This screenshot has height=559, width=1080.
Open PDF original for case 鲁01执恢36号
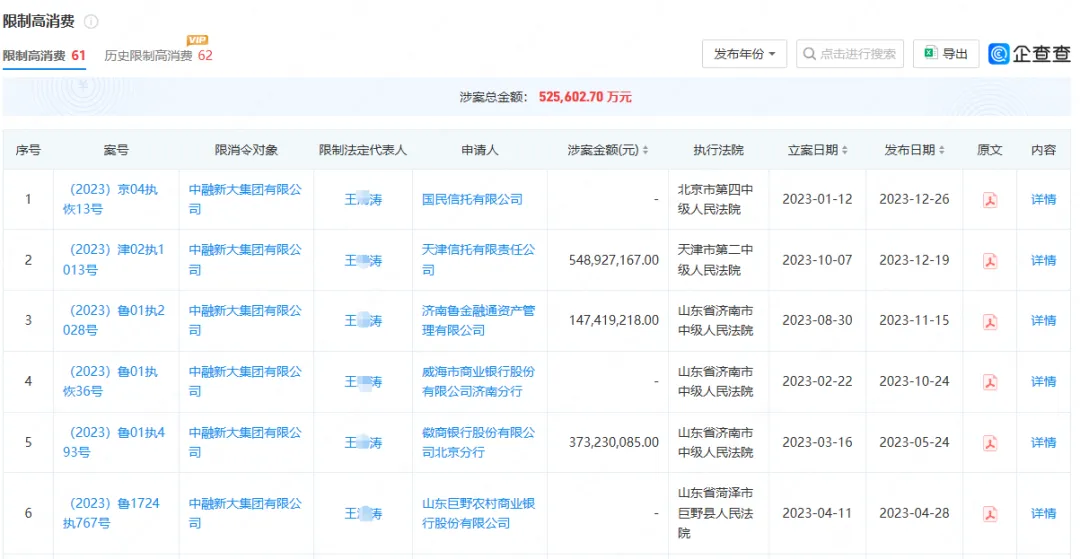click(990, 381)
